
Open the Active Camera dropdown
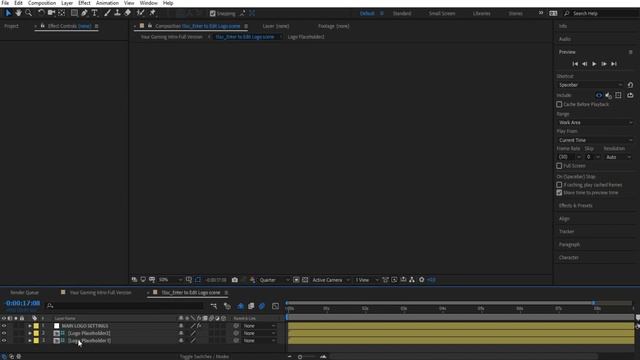[x=331, y=280]
